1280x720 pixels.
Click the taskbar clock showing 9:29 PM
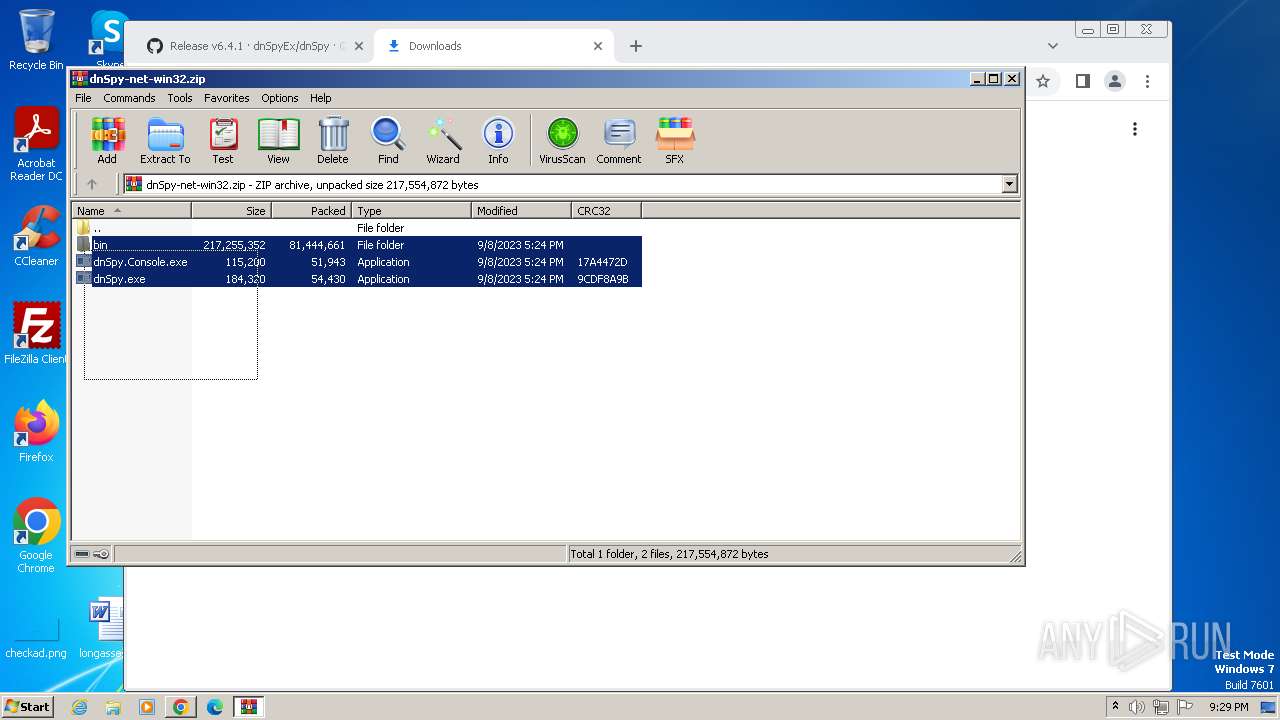(1228, 707)
